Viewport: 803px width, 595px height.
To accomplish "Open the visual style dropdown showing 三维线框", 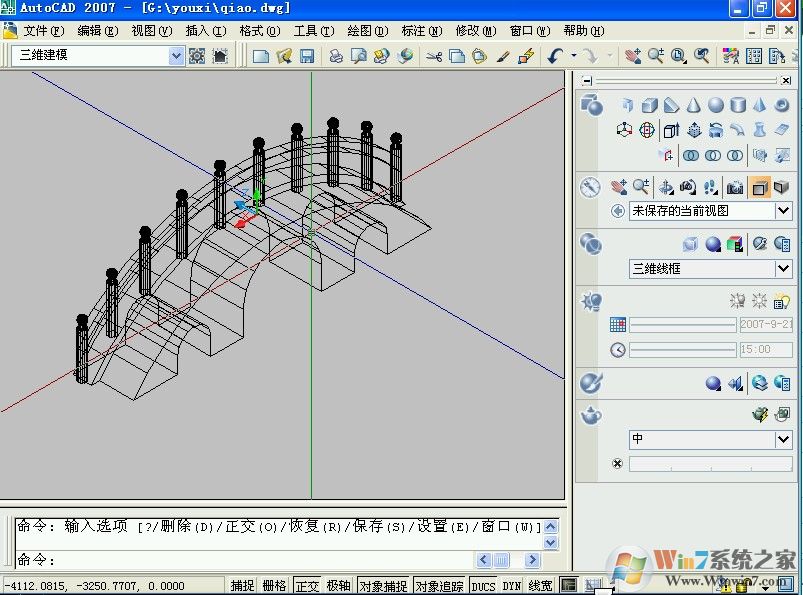I will coord(783,267).
